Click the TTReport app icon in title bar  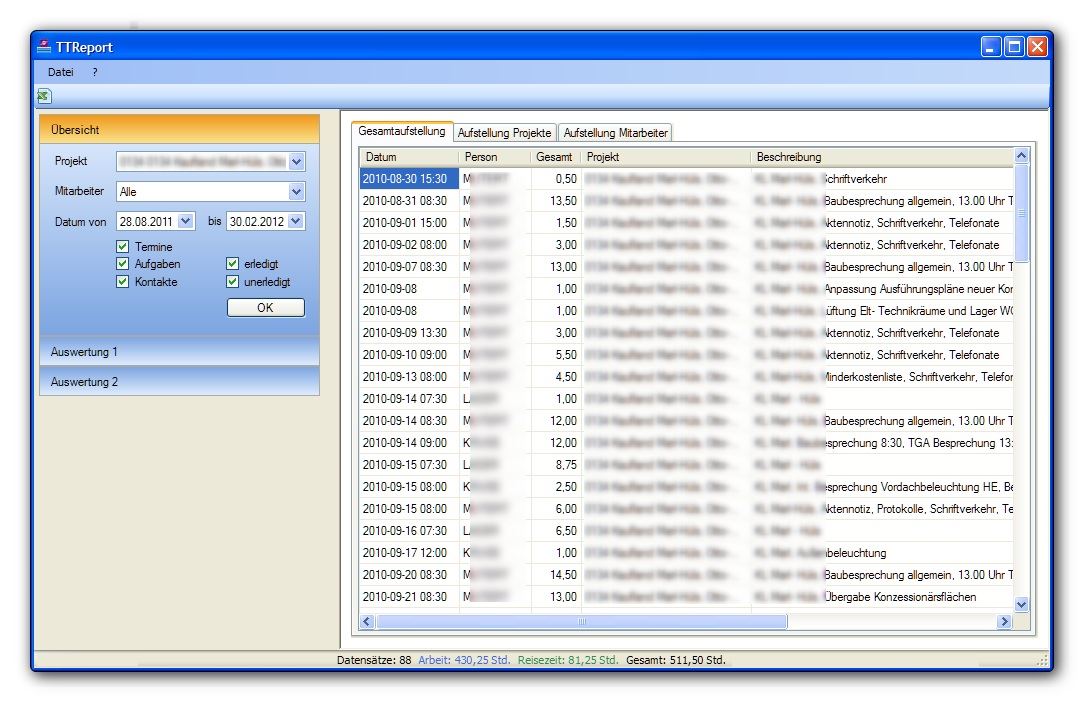click(44, 47)
